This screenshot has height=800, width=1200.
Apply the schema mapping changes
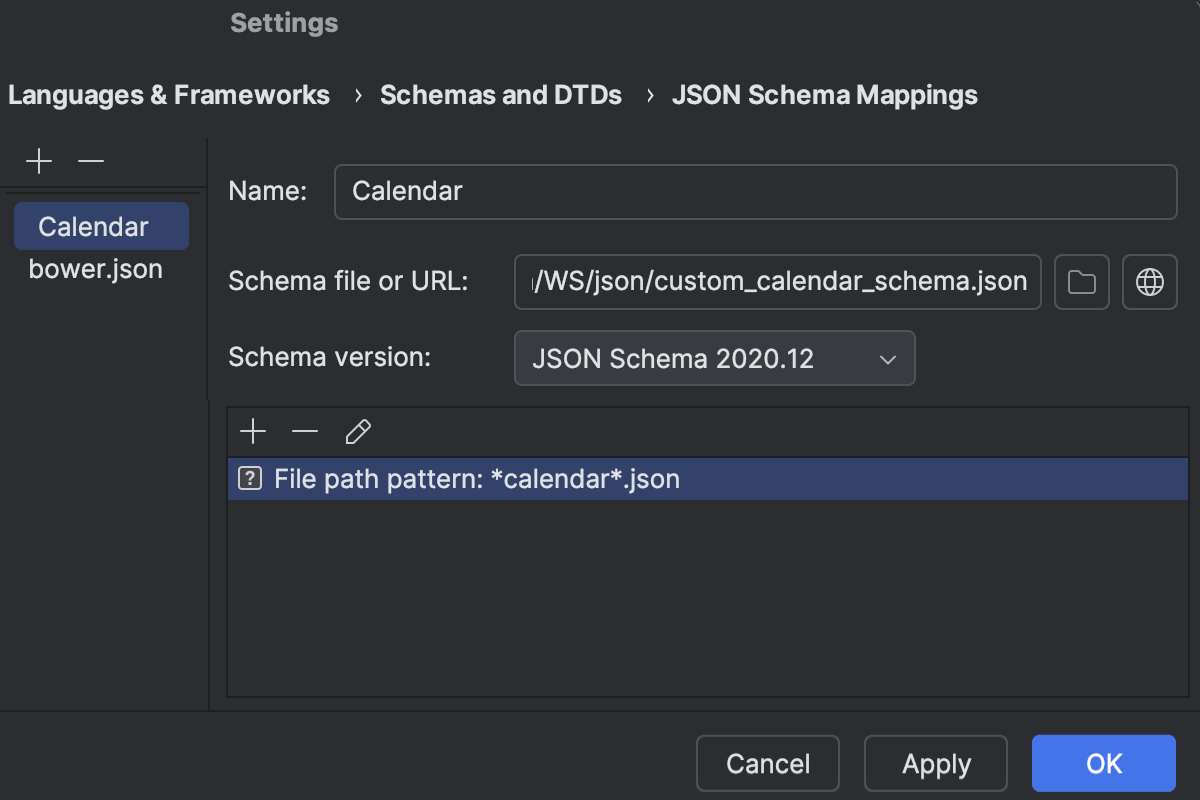point(935,763)
